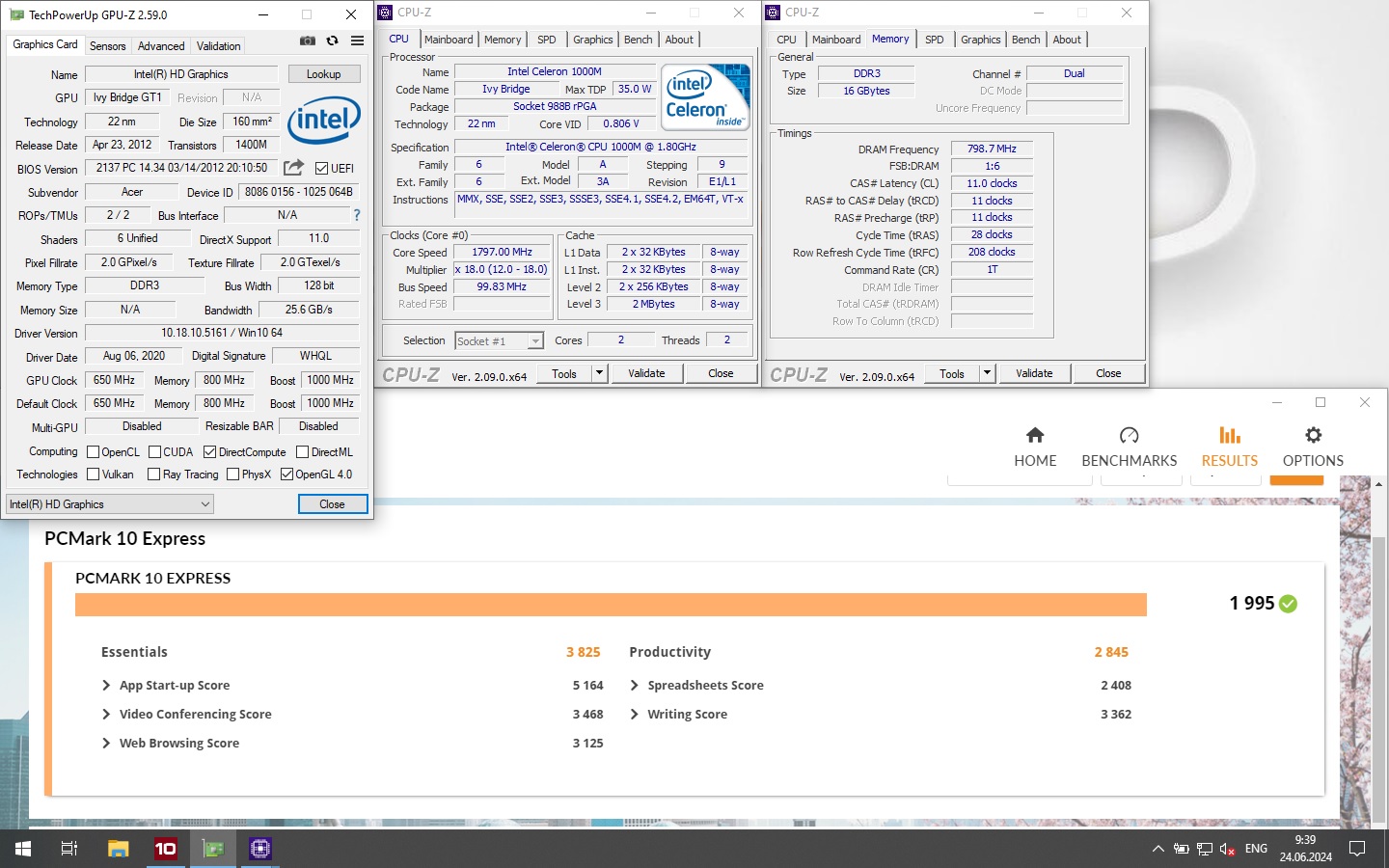Open the Intel(R) HD Graphics GPU selector dropdown
This screenshot has width=1389, height=868.
click(x=110, y=503)
